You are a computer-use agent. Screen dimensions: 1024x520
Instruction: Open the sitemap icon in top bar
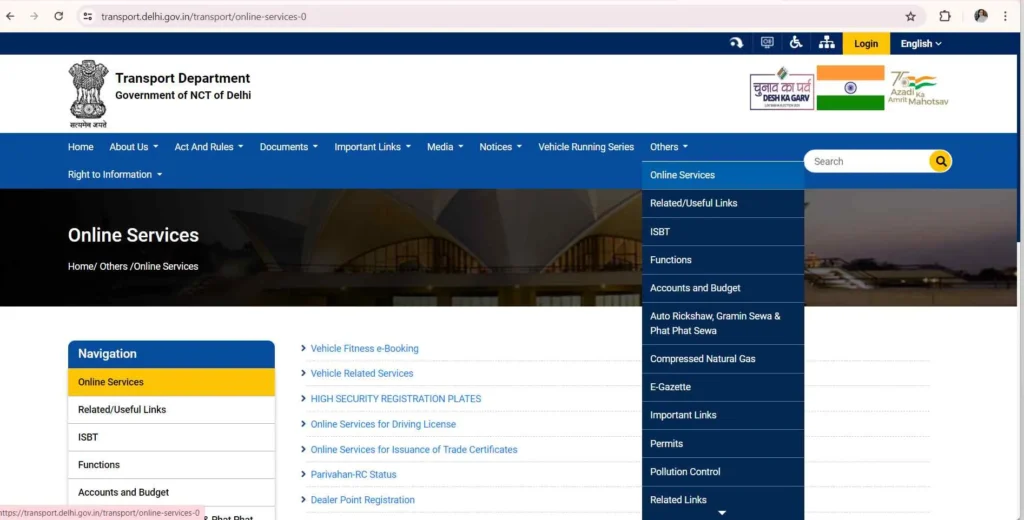[826, 43]
